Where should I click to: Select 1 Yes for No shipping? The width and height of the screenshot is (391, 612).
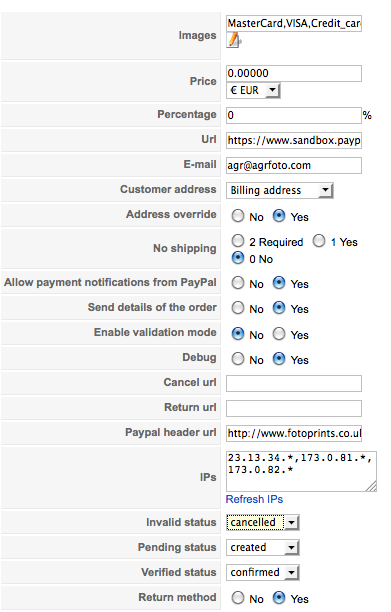(319, 241)
